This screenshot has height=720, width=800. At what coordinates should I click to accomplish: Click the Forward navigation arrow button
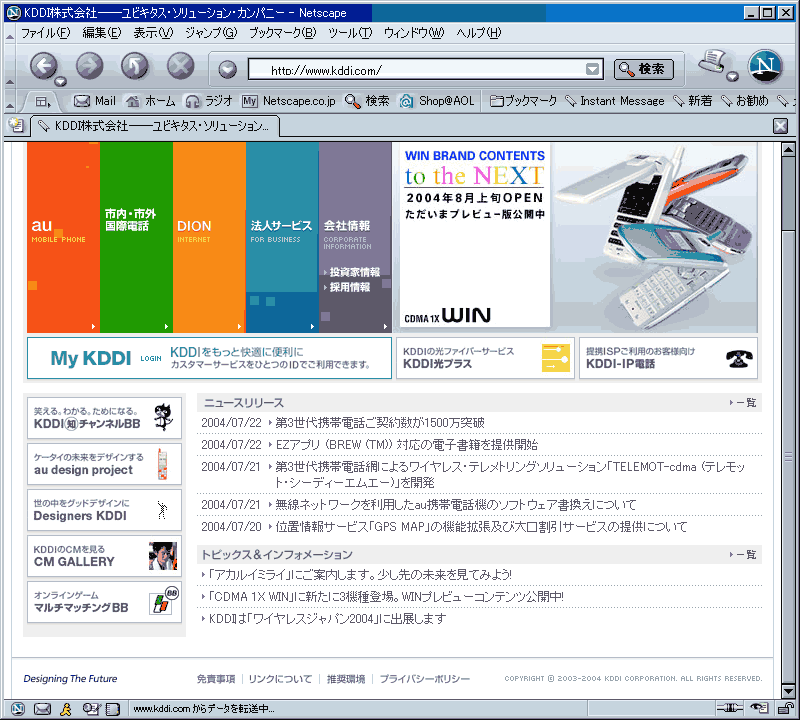click(89, 66)
